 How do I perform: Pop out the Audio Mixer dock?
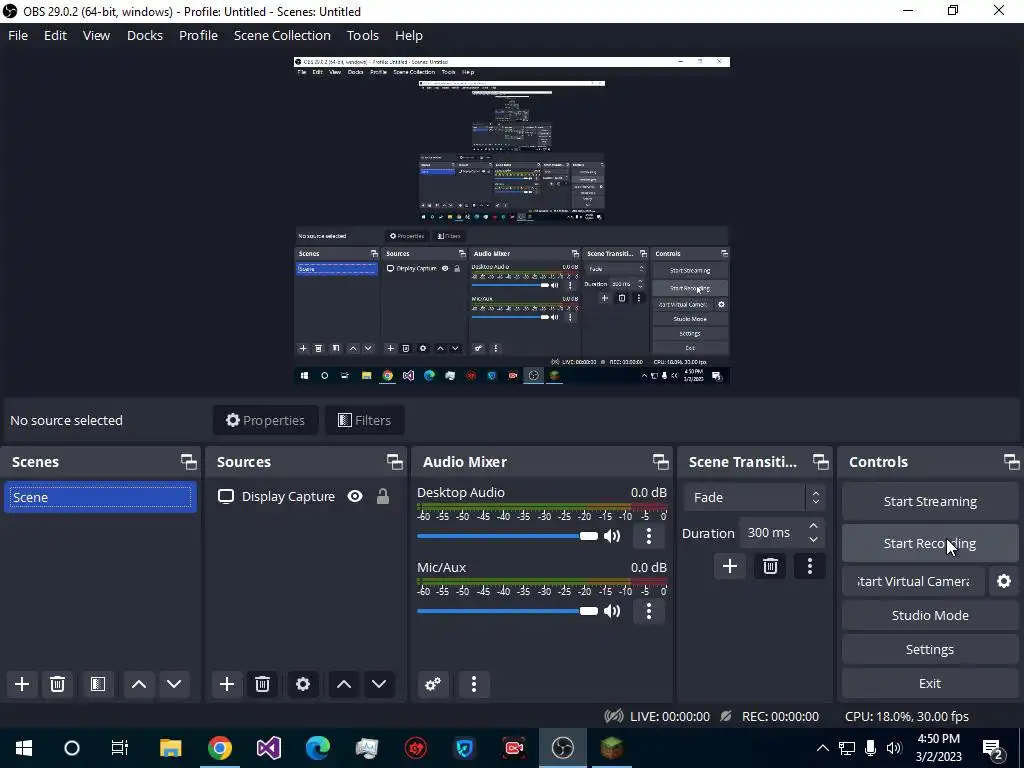coord(660,462)
